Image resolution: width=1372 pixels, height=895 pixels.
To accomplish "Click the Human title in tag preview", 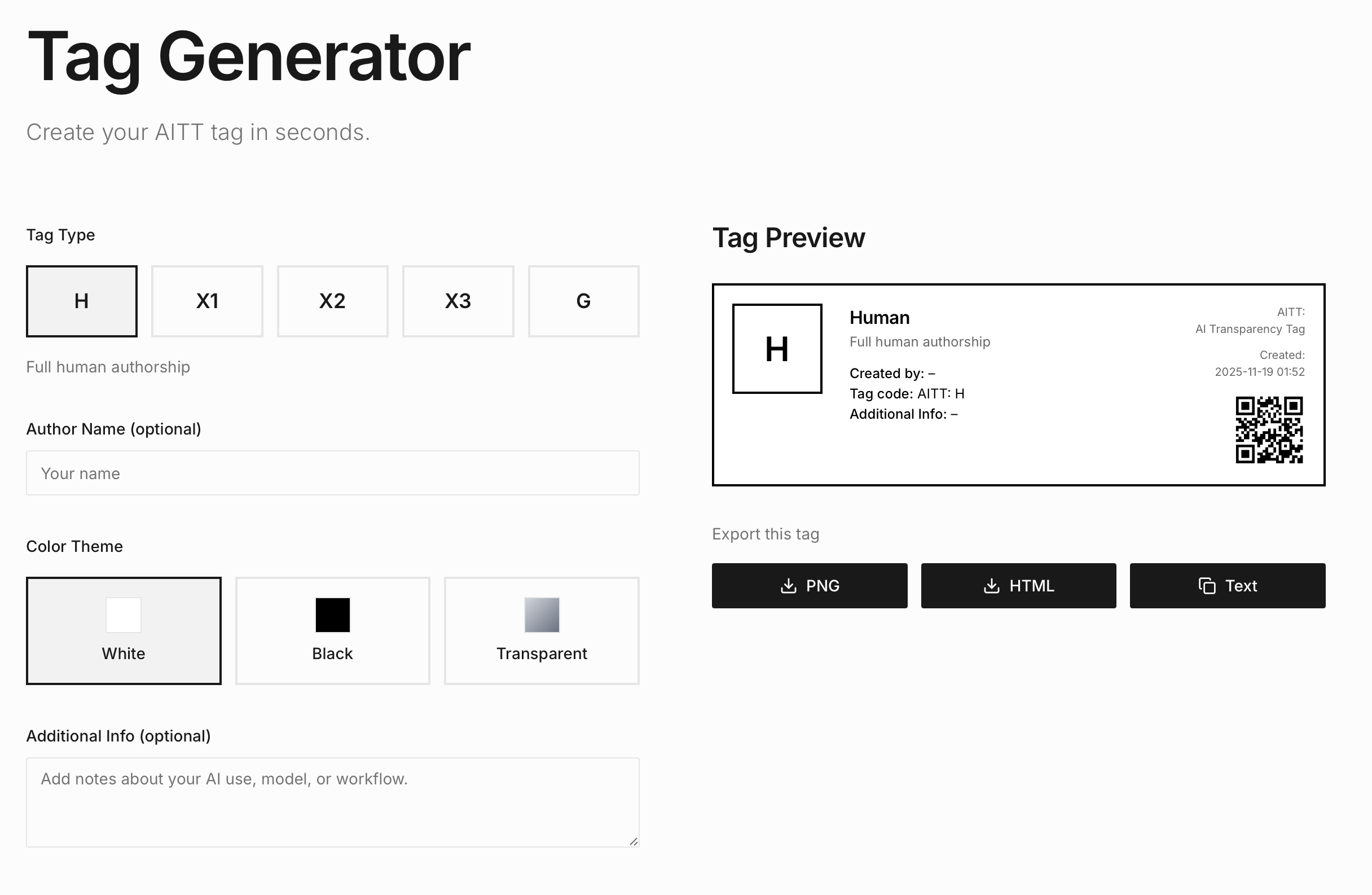I will 879,318.
